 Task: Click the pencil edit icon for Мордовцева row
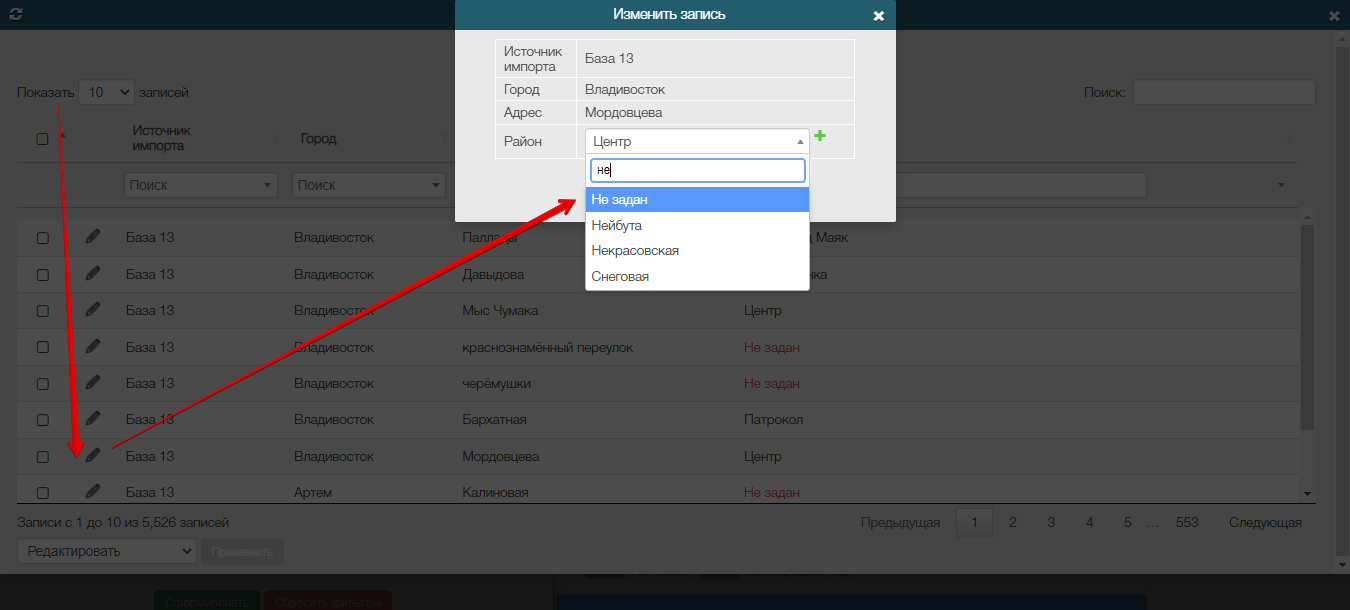(x=93, y=455)
